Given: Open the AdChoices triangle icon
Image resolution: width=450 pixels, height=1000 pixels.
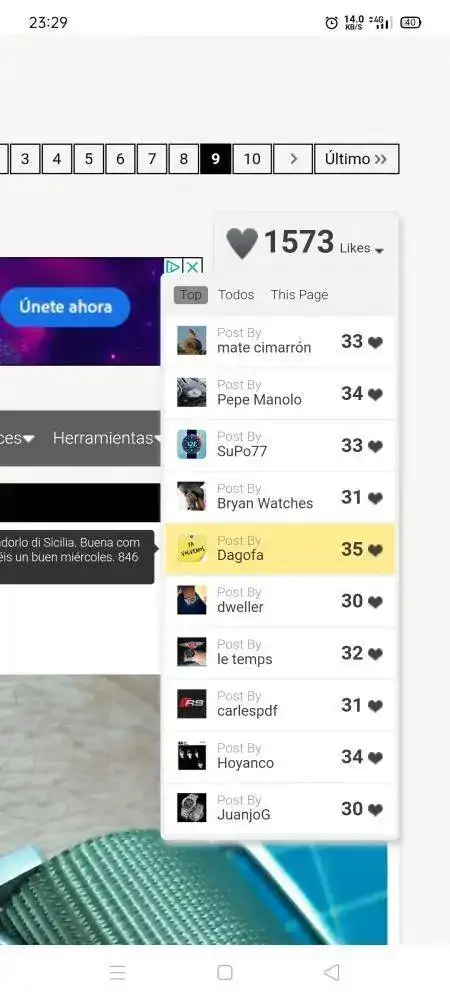Looking at the screenshot, I should click(x=173, y=266).
